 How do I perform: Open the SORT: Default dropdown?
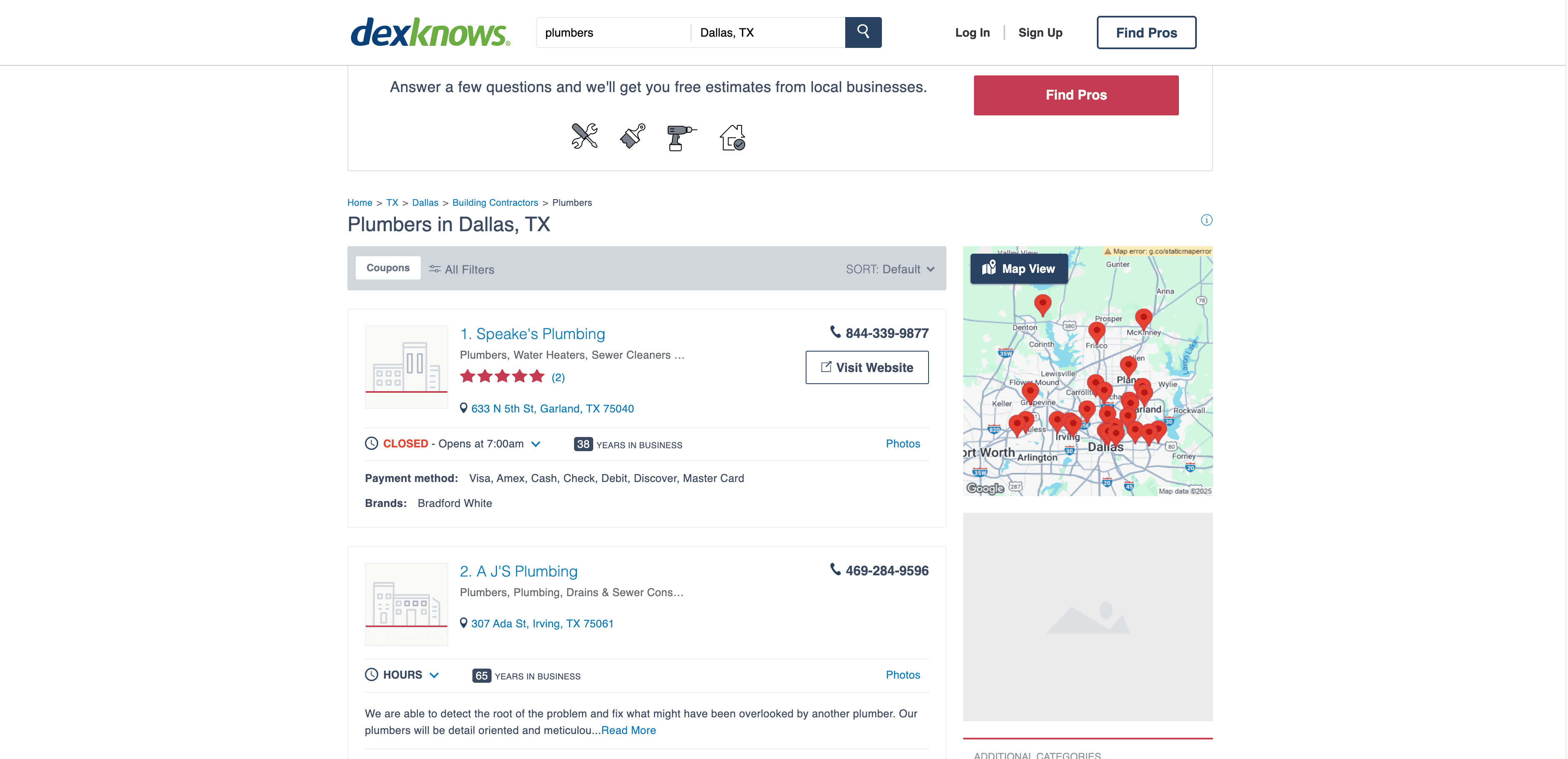coord(889,269)
